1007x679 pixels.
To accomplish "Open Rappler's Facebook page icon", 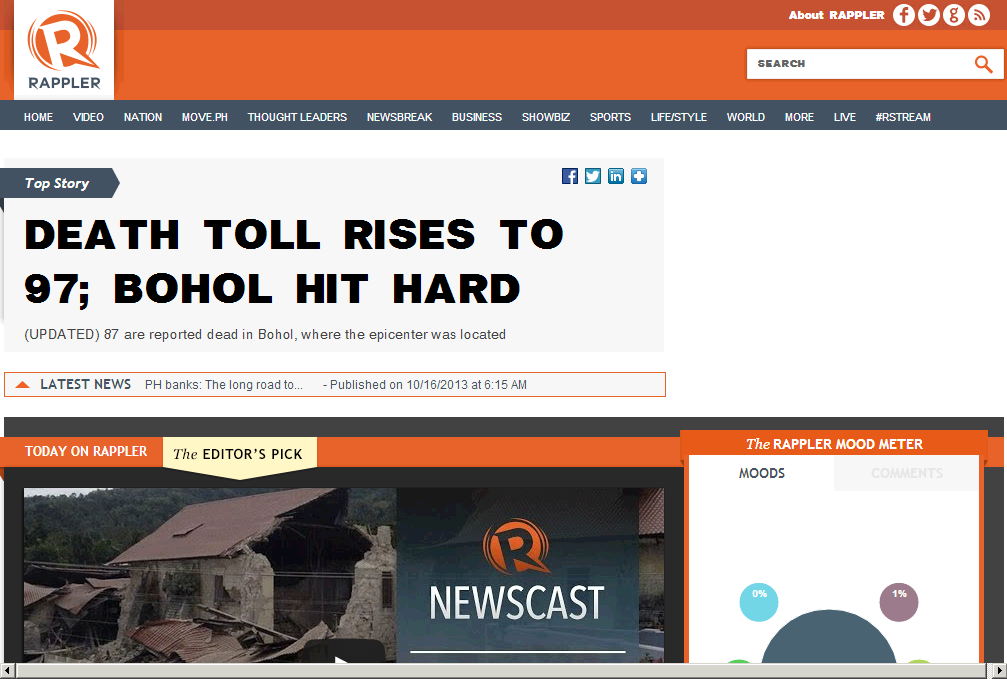I will [x=903, y=15].
